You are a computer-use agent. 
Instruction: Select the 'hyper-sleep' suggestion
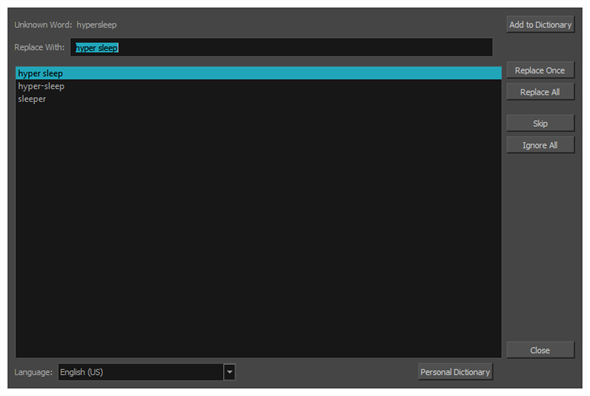pyautogui.click(x=41, y=86)
